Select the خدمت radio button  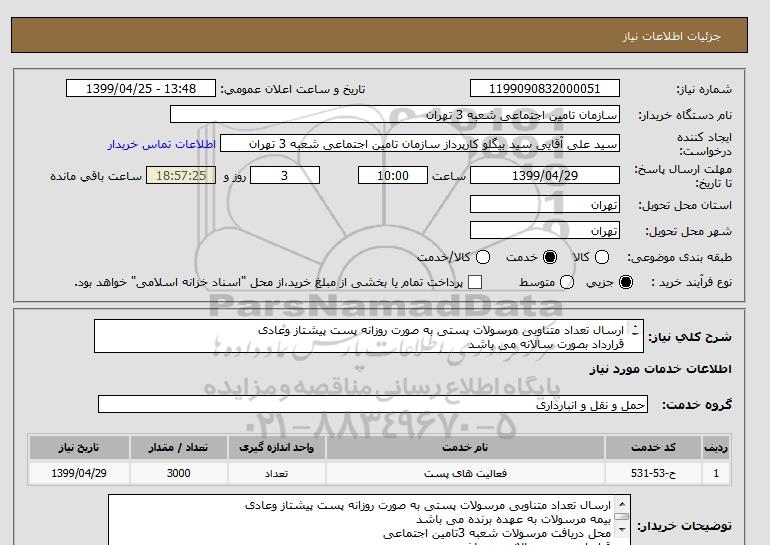point(550,257)
